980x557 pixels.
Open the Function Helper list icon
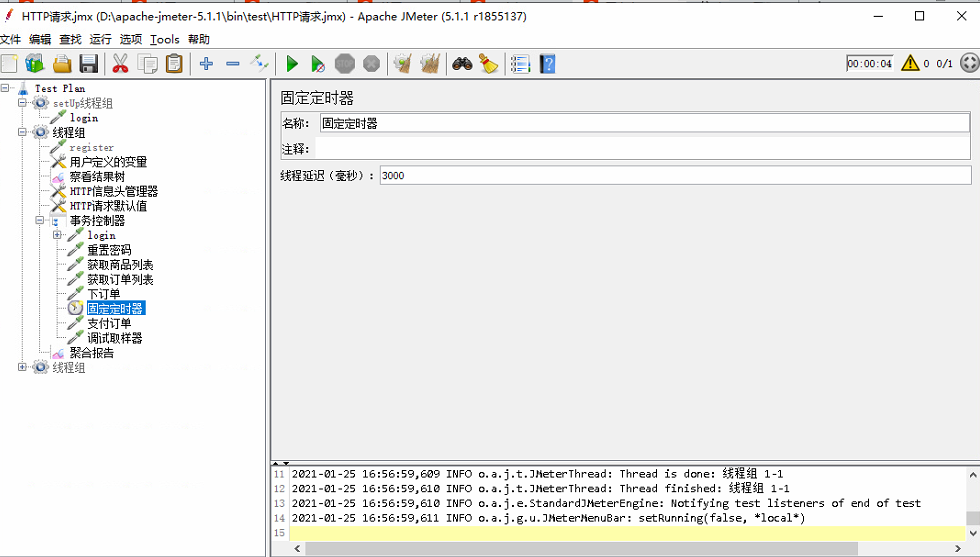pyautogui.click(x=520, y=64)
